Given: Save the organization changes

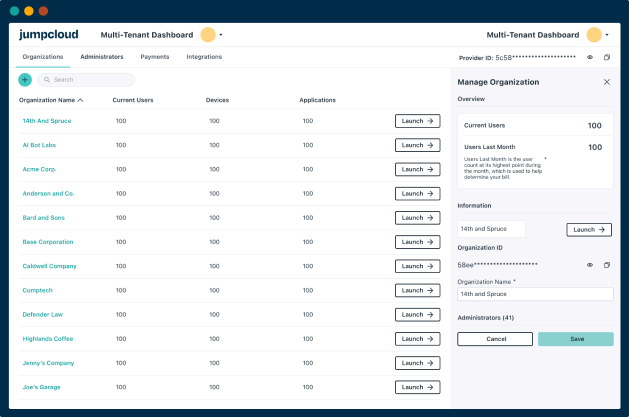Looking at the screenshot, I should (575, 339).
